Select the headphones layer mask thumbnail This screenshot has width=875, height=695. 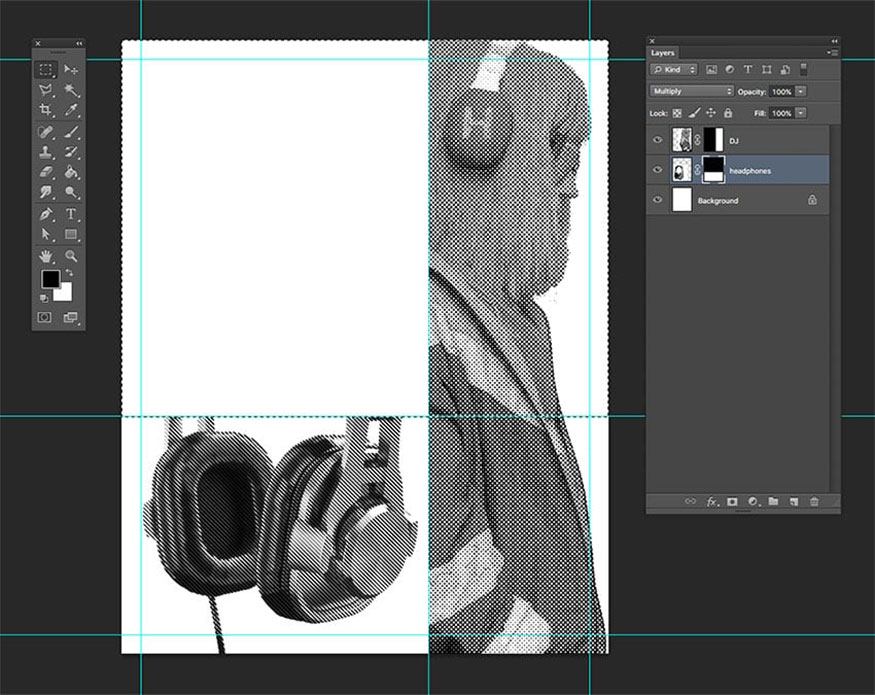(714, 169)
